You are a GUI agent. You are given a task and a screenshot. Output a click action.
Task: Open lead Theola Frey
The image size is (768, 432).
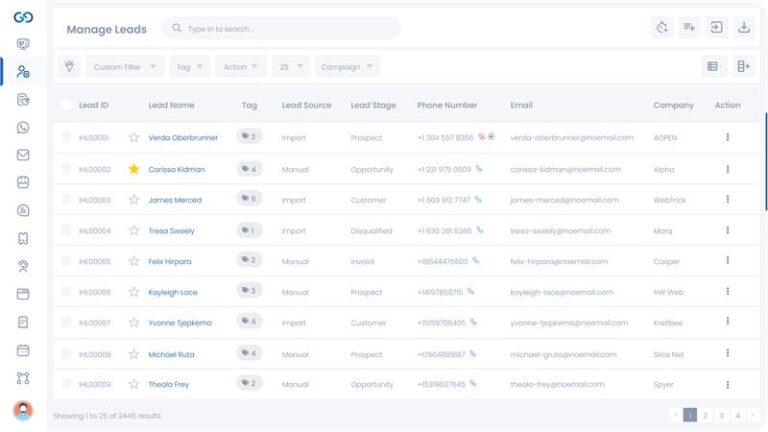pyautogui.click(x=168, y=384)
